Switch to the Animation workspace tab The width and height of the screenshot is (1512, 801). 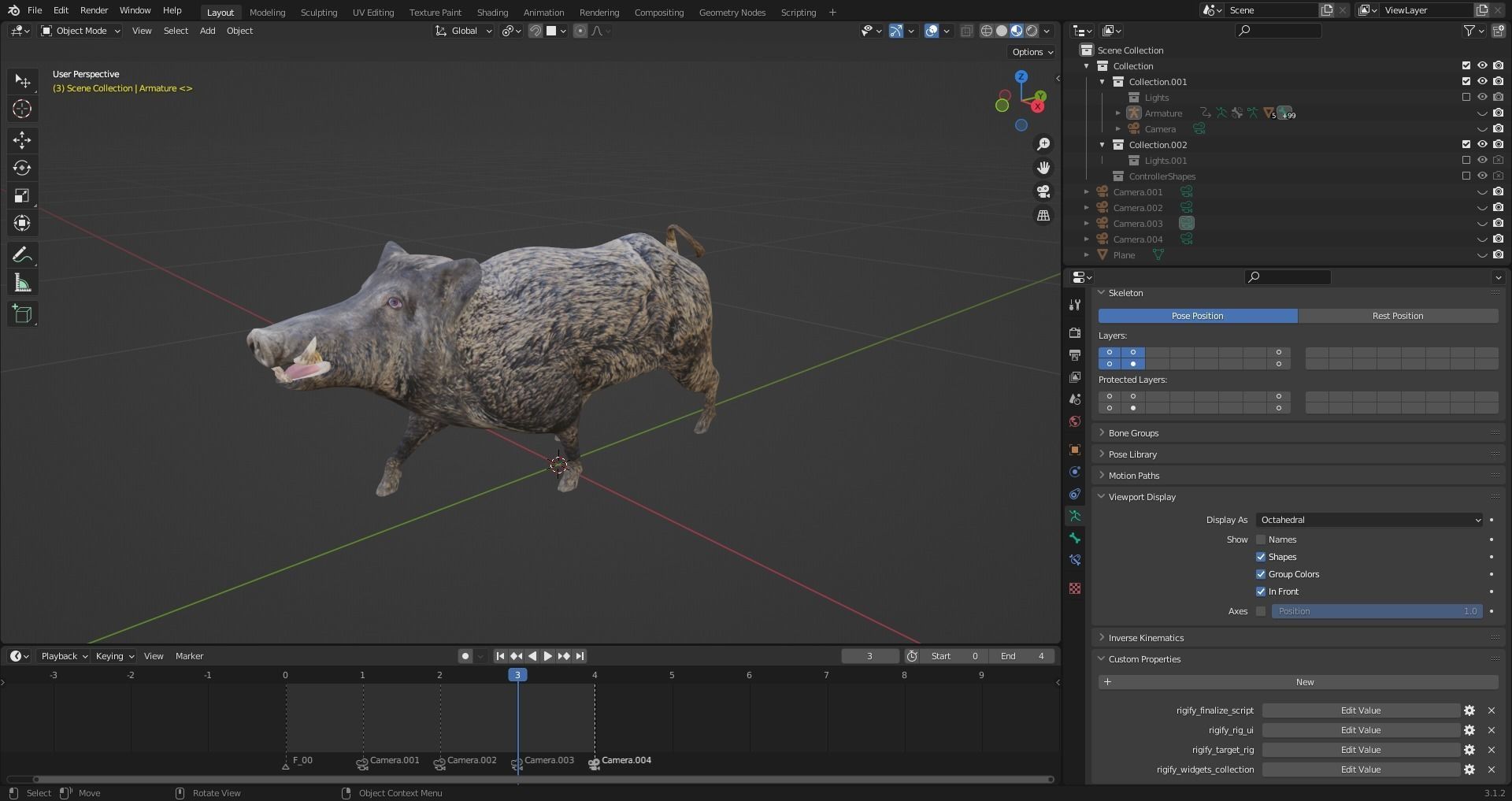pyautogui.click(x=543, y=12)
